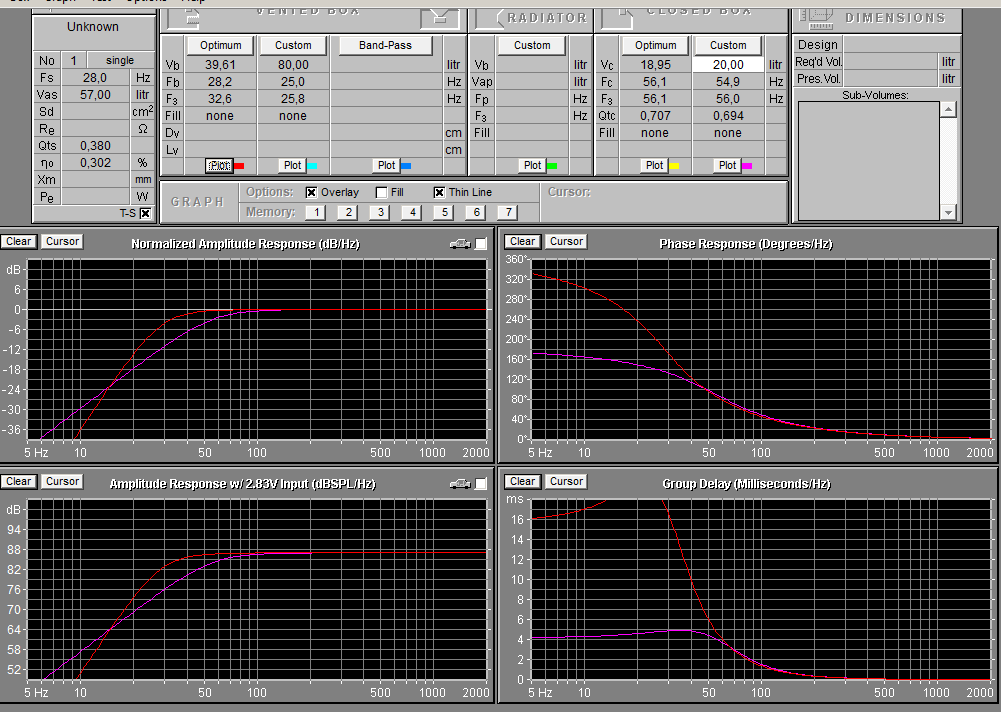Plot the Band-Pass curve

point(386,165)
